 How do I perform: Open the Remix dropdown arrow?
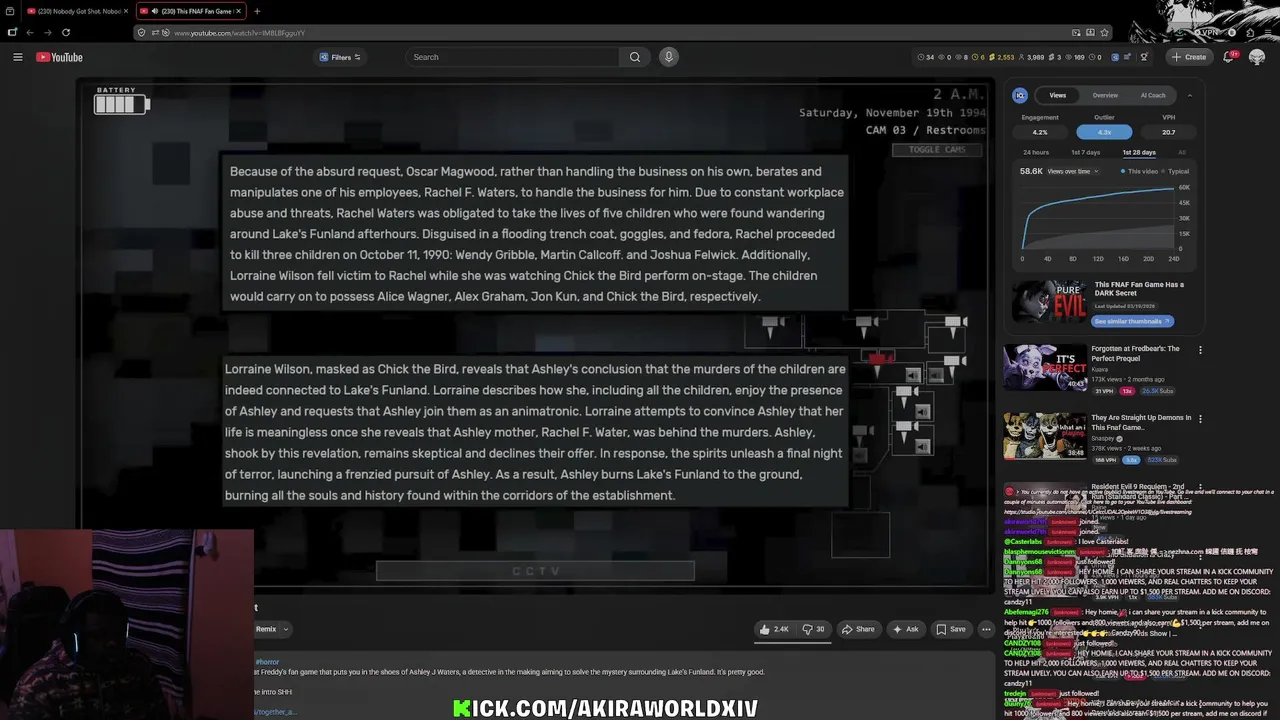285,629
